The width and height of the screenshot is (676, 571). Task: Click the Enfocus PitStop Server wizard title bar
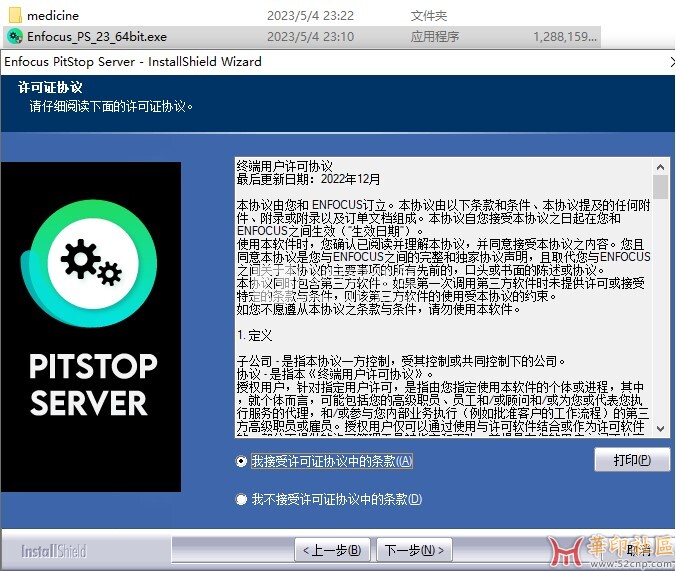click(x=338, y=62)
